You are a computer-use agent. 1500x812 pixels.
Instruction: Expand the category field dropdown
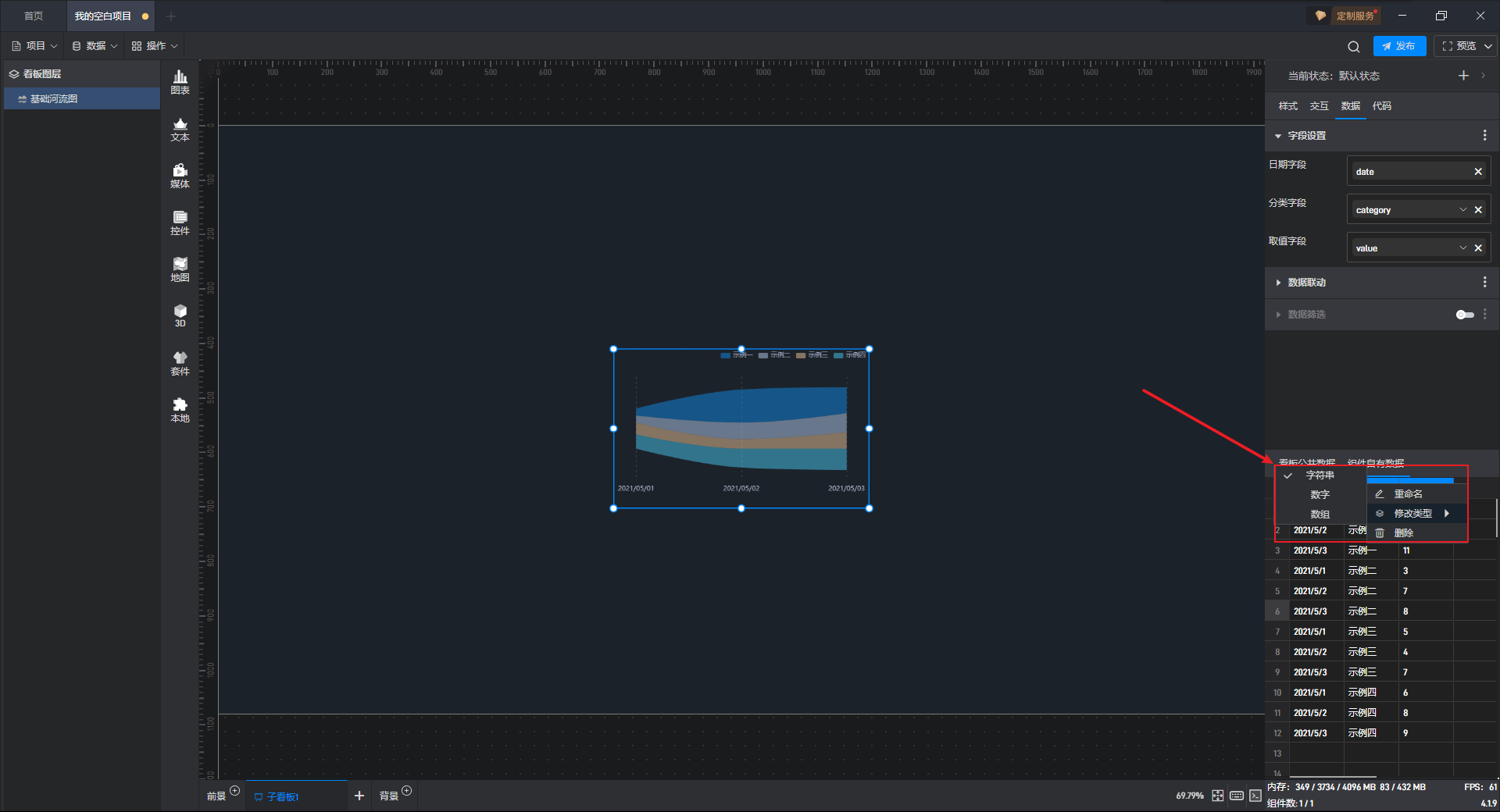(x=1463, y=210)
